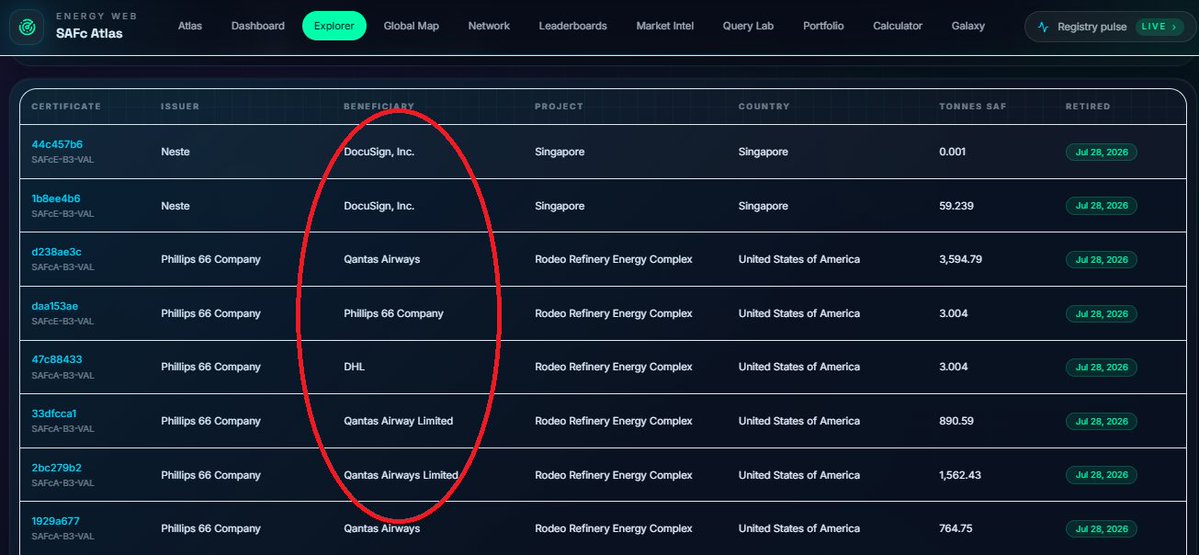
Task: Click the DHL beneficiary cell
Action: point(355,367)
